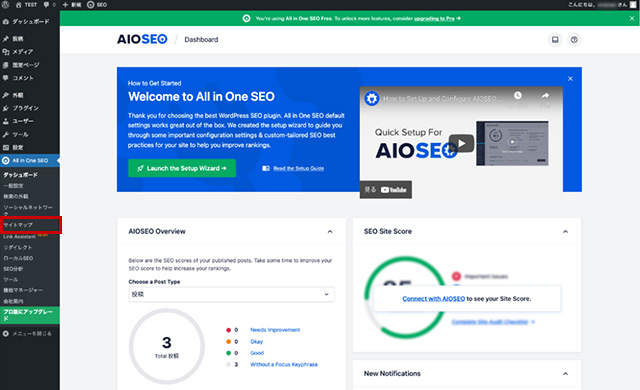Collapse sidebar with メニューを閉じる
This screenshot has width=640, height=390.
click(27, 334)
